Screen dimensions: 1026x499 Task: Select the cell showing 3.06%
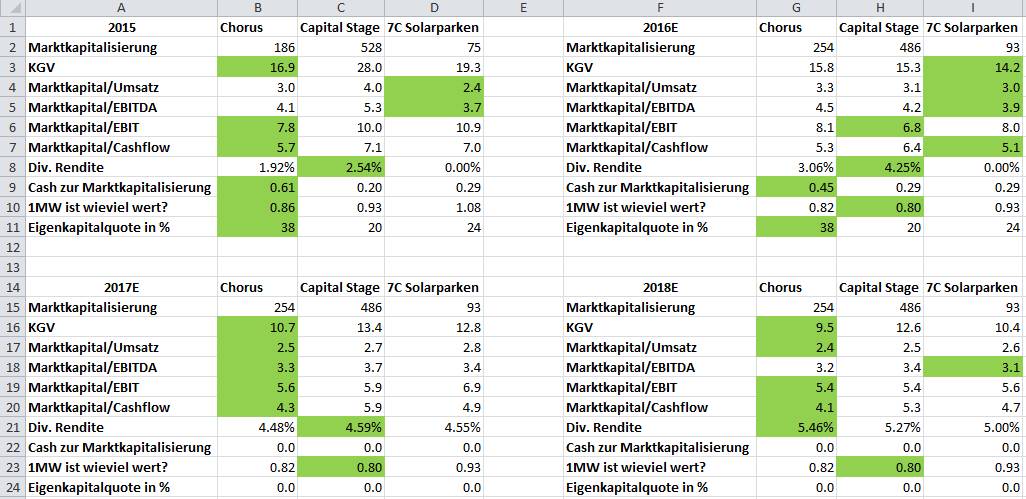point(796,167)
